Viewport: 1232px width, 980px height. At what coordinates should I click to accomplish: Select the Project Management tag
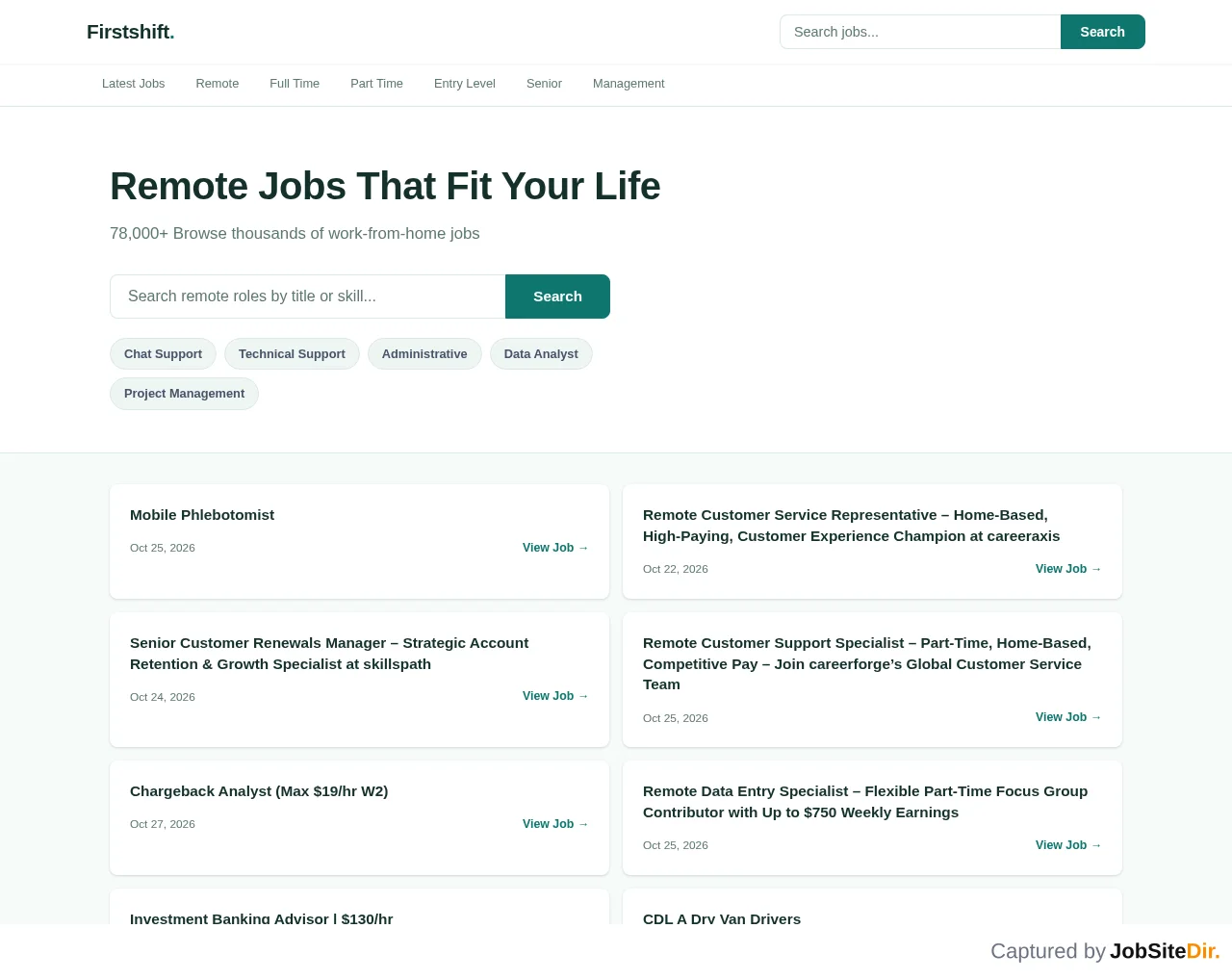[184, 394]
